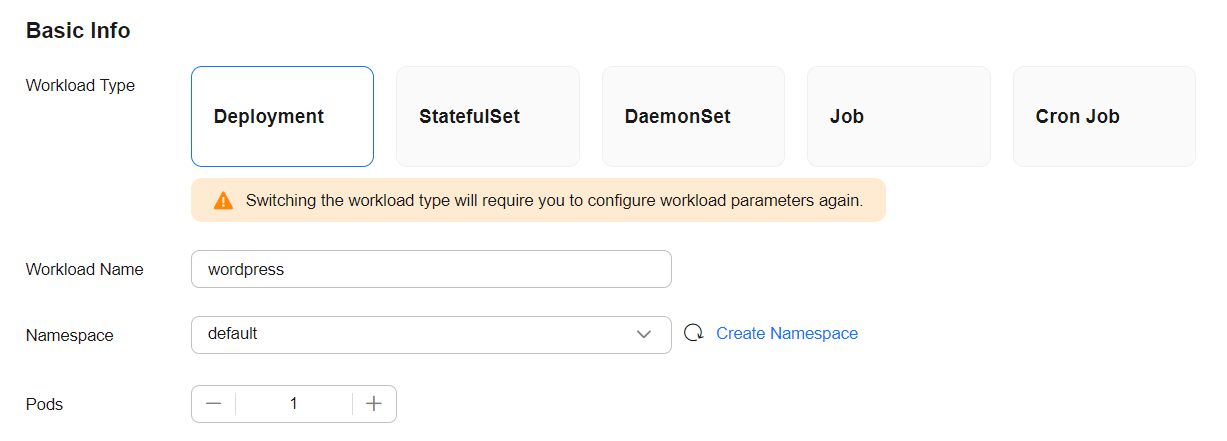This screenshot has width=1227, height=441.
Task: Click the workload type switching warning message
Action: 554,200
